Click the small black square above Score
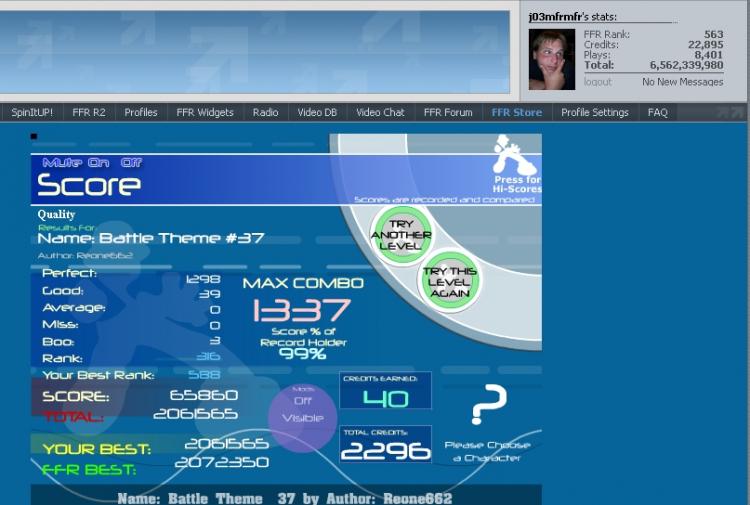 tap(33, 136)
